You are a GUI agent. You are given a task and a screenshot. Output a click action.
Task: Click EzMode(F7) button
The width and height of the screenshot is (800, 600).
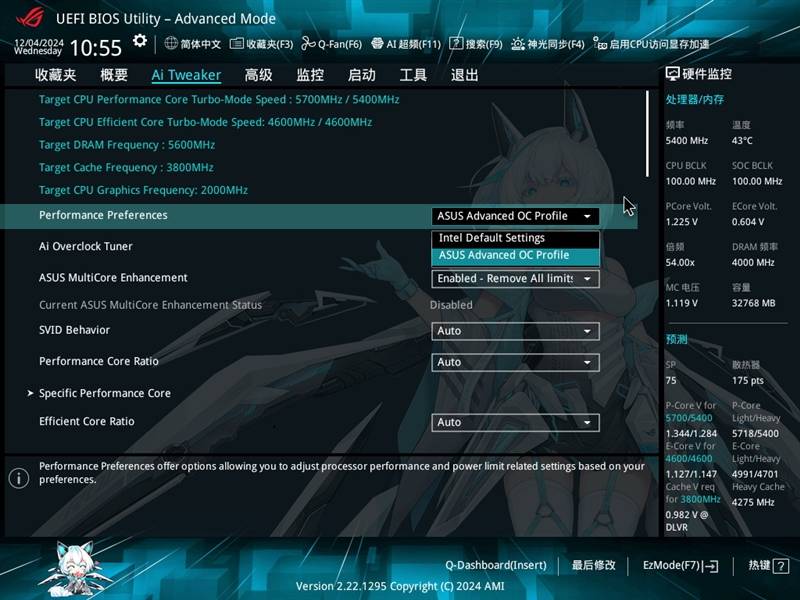coord(680,565)
